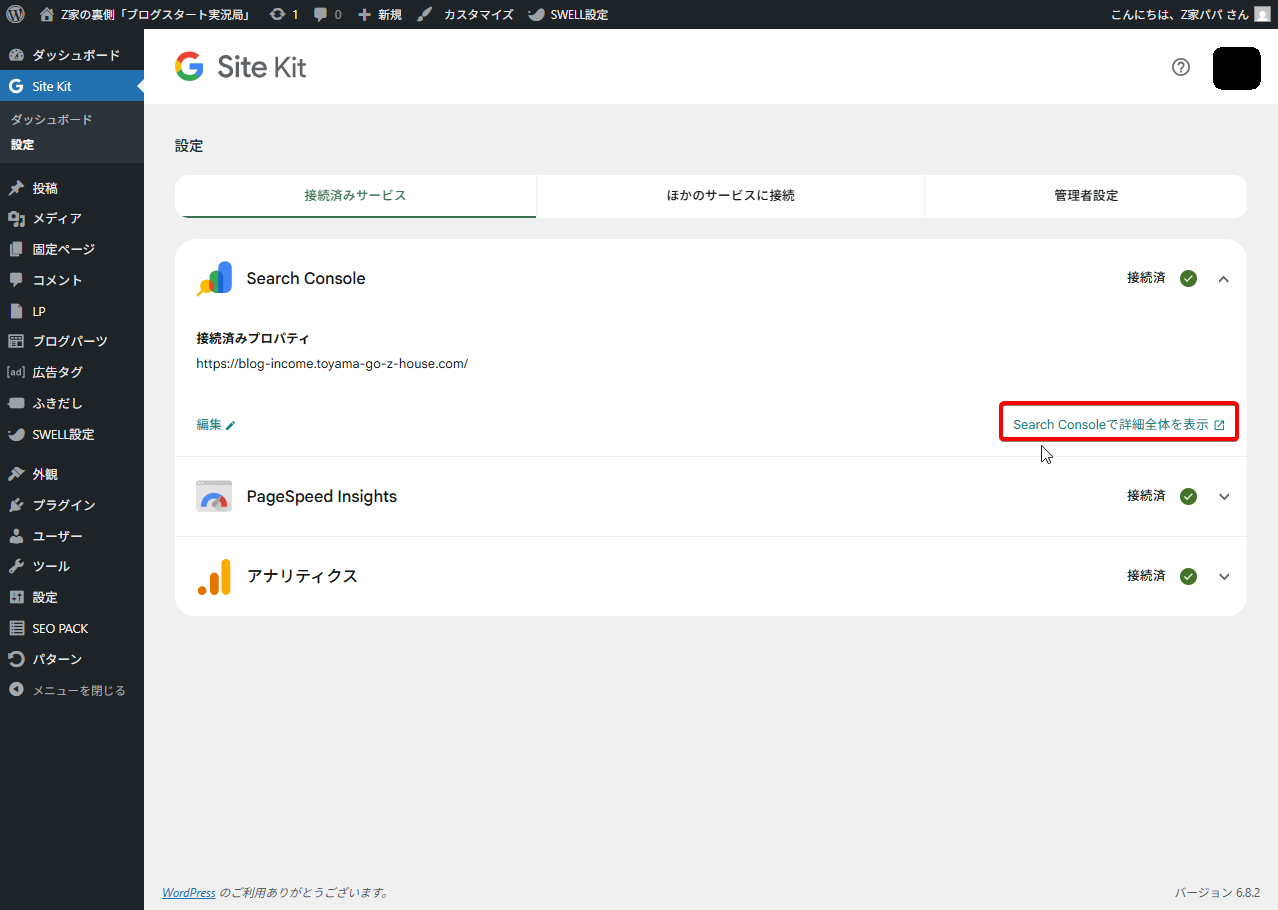Click the user avatar in the admin bar
The image size is (1278, 910).
pos(1262,15)
